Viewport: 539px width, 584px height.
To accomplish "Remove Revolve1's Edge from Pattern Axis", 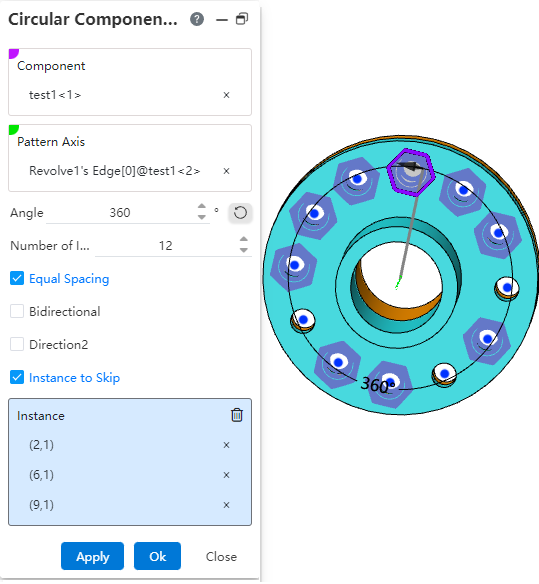I will 226,171.
